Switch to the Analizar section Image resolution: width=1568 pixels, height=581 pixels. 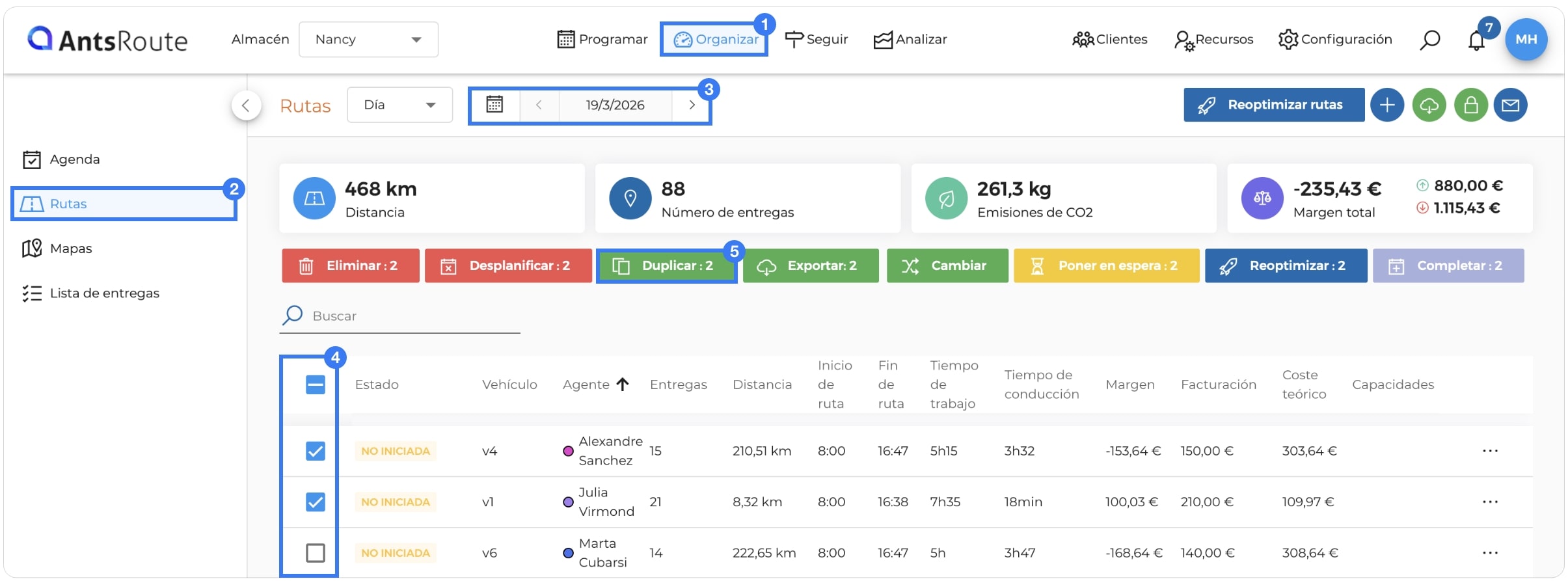coord(910,40)
